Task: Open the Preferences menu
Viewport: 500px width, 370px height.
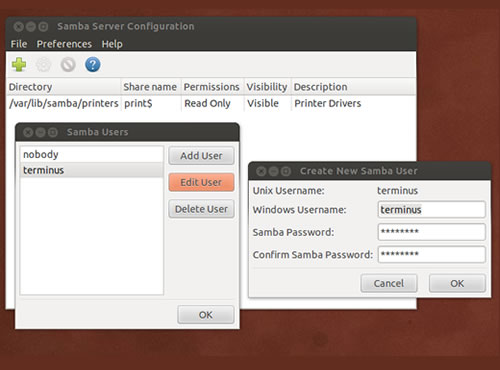Action: pos(64,44)
